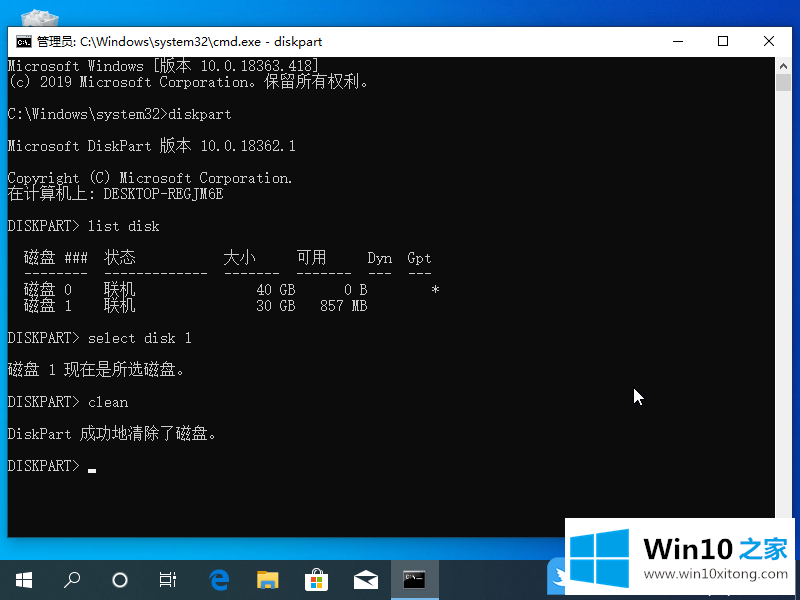This screenshot has height=600, width=800.
Task: Click the 'C:\Windows\system32>diskpart' line
Action: tap(119, 114)
